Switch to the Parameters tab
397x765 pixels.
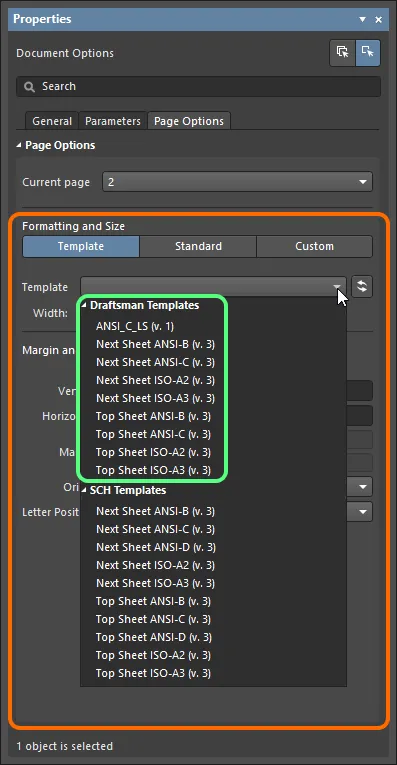(113, 121)
